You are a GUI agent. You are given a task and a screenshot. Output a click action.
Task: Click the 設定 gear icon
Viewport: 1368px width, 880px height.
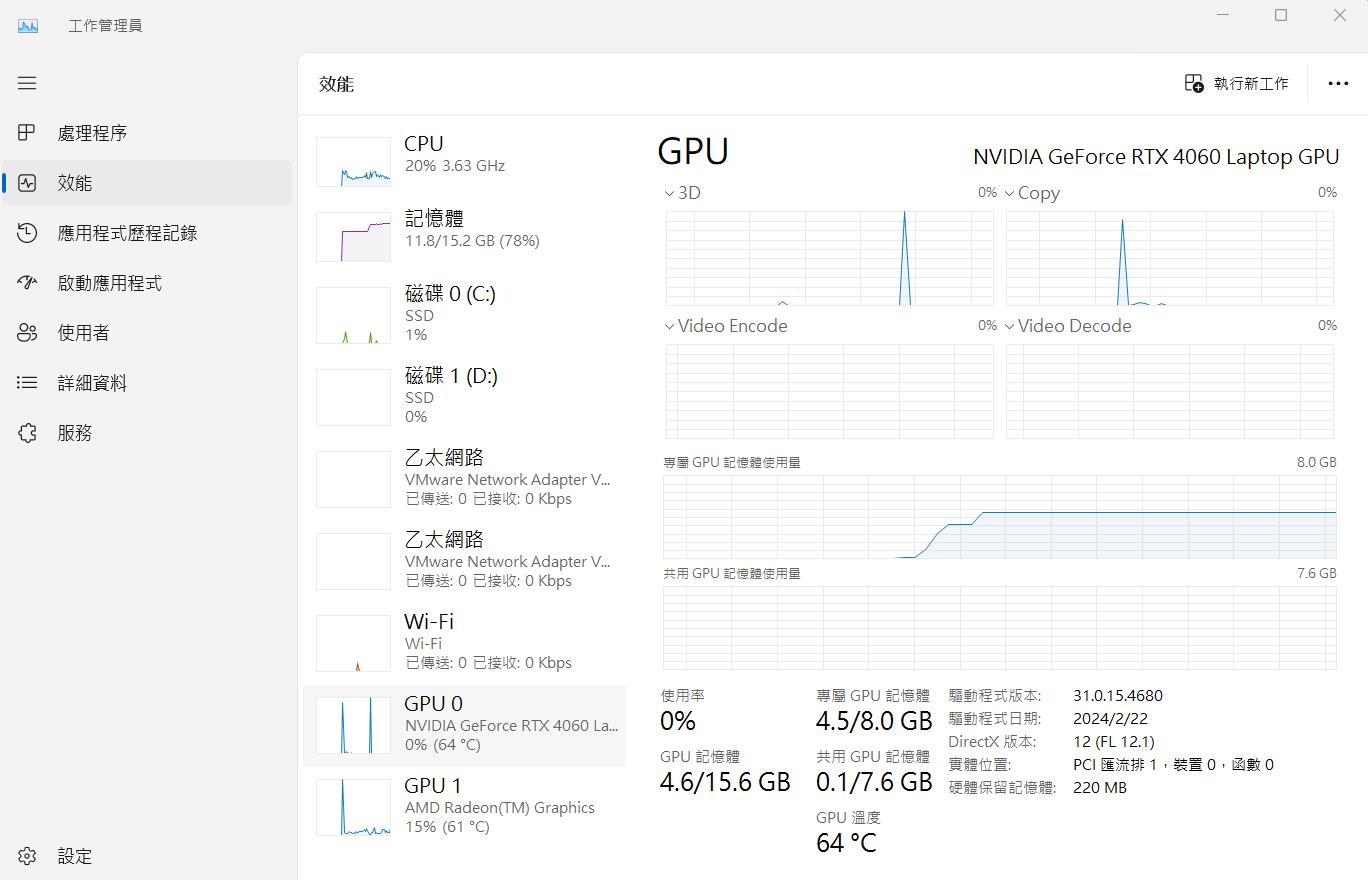tap(27, 856)
